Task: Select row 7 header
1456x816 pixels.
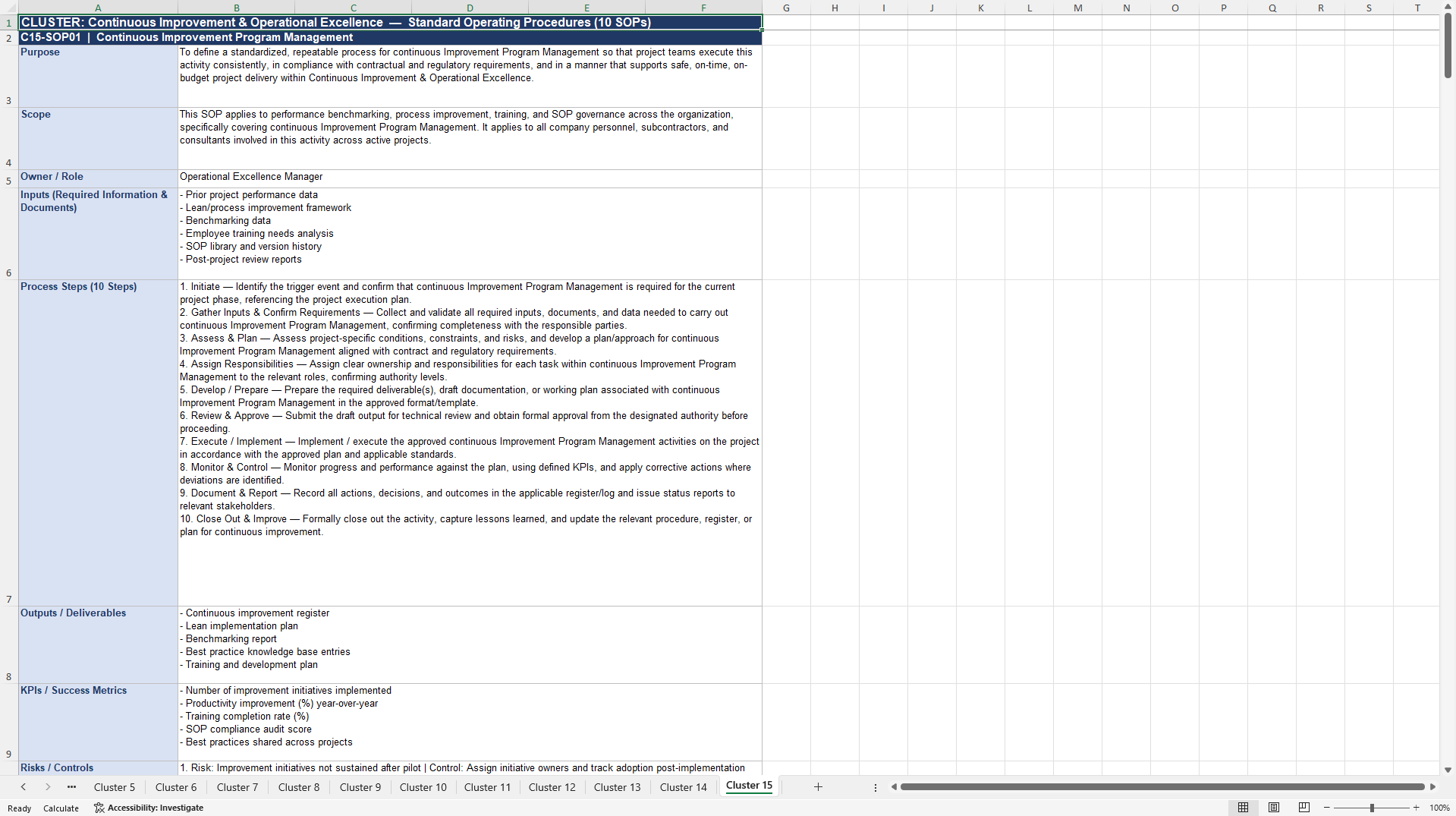Action: pos(9,443)
